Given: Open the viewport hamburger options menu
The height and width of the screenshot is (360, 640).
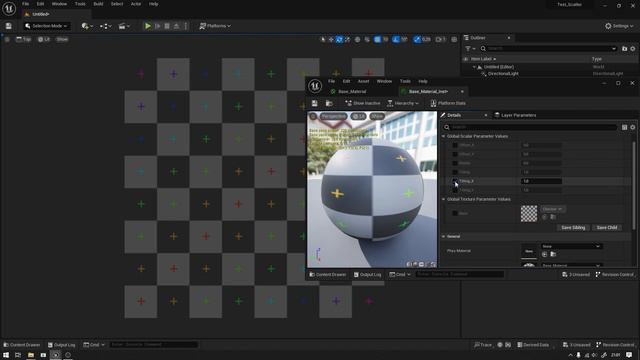Looking at the screenshot, I should pyautogui.click(x=7, y=40).
